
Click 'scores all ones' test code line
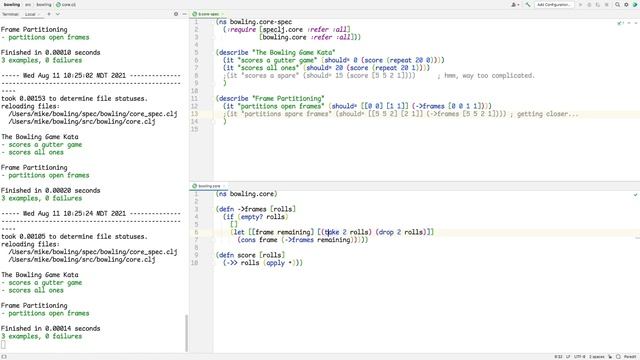326,68
